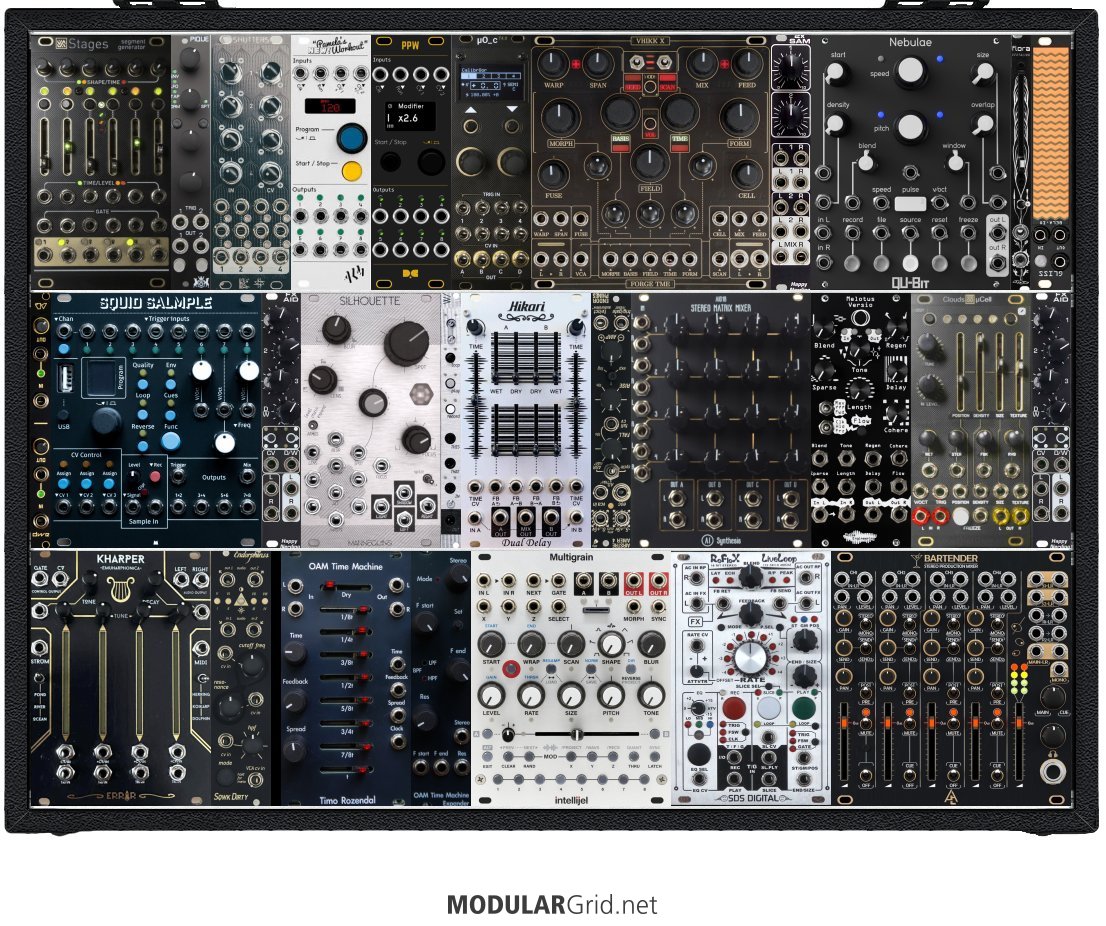Click the leftmost string fader on Kharper
Viewport: 1106px width, 926px height.
click(x=66, y=679)
